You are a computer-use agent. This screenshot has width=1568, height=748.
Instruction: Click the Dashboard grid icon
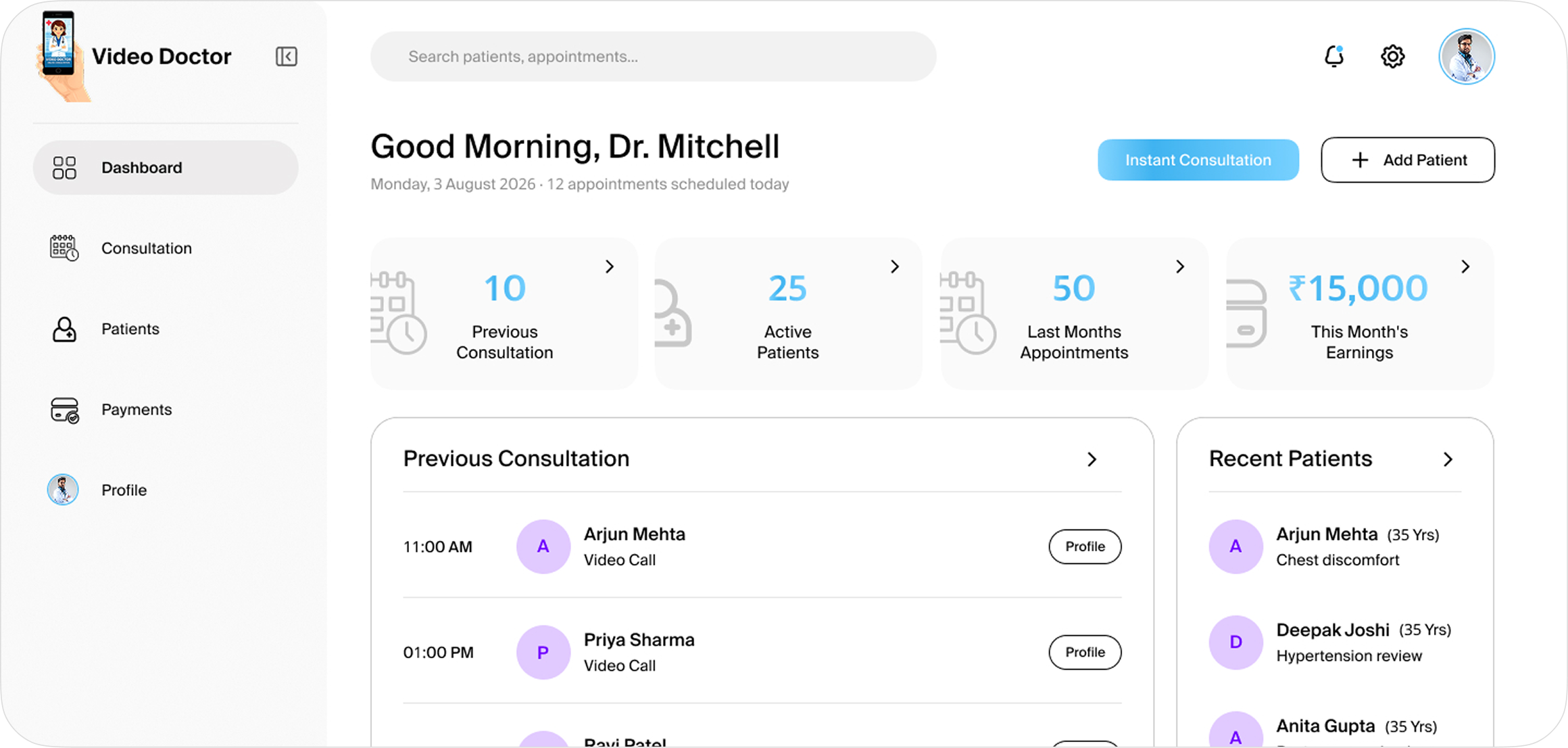point(64,168)
